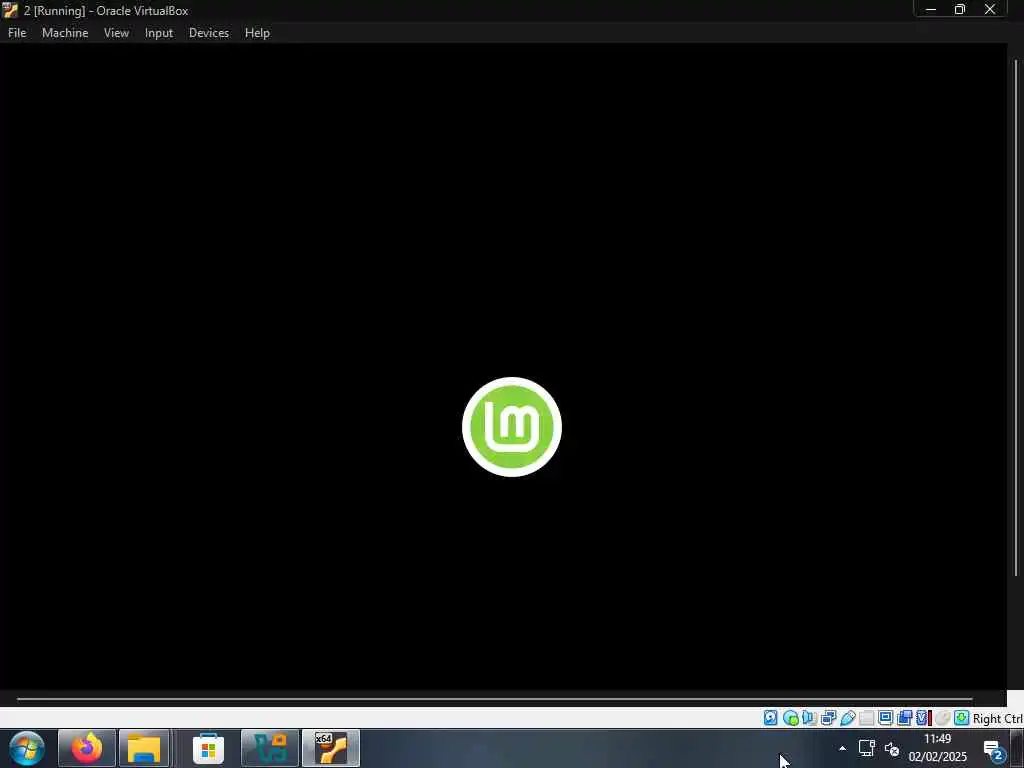Click the mouse integration status icon
1024x768 pixels.
(x=942, y=718)
